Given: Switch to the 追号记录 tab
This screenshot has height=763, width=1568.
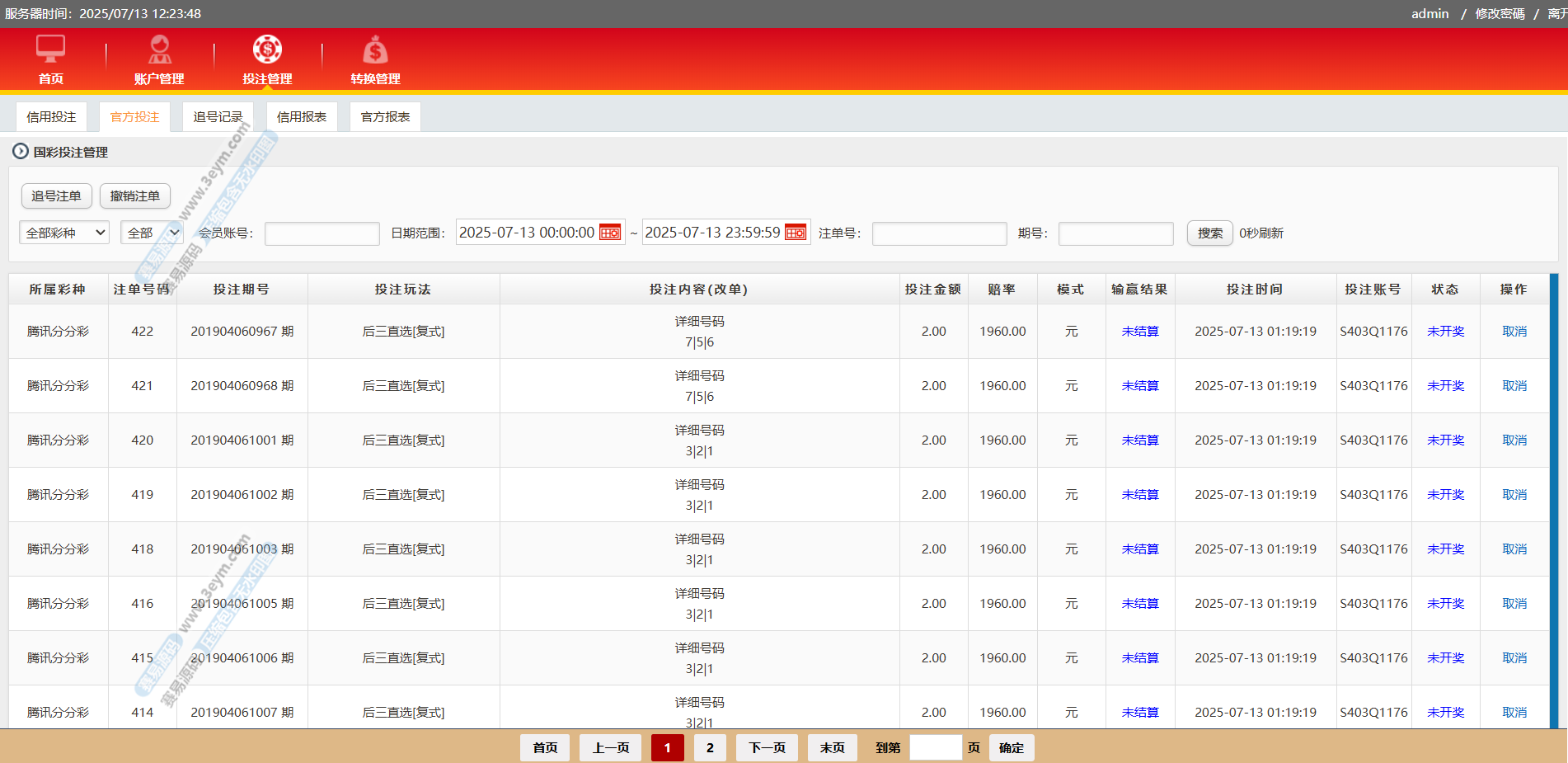Looking at the screenshot, I should (218, 117).
